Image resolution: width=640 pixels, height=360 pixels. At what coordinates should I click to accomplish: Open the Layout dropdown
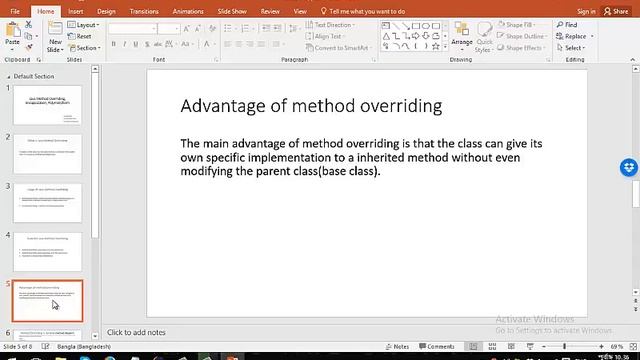click(84, 25)
